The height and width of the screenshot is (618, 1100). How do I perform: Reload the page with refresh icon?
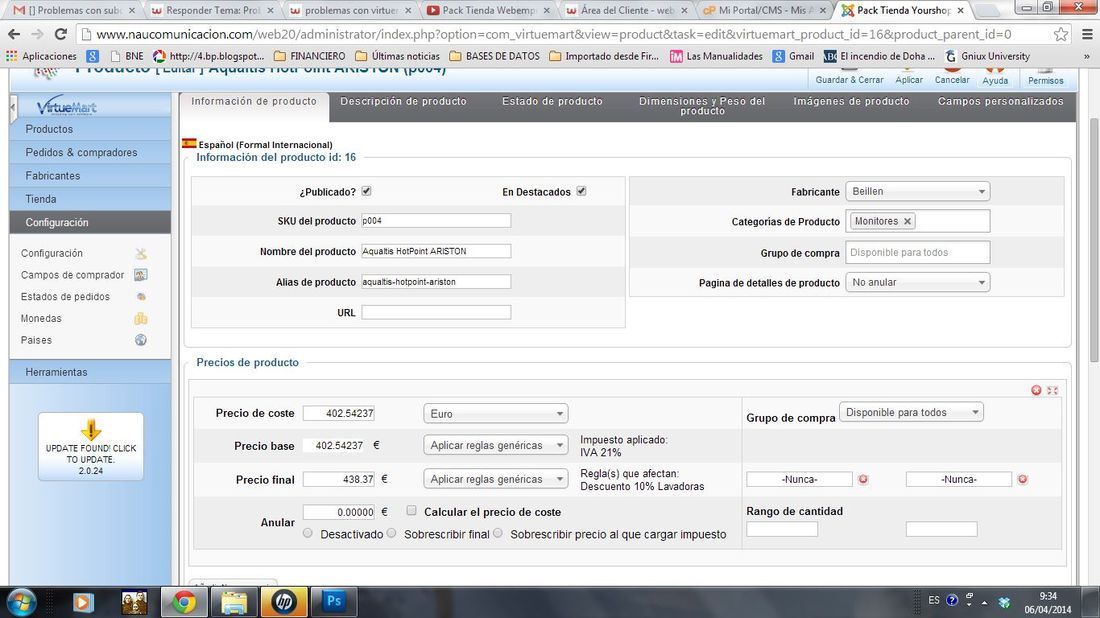[x=61, y=34]
